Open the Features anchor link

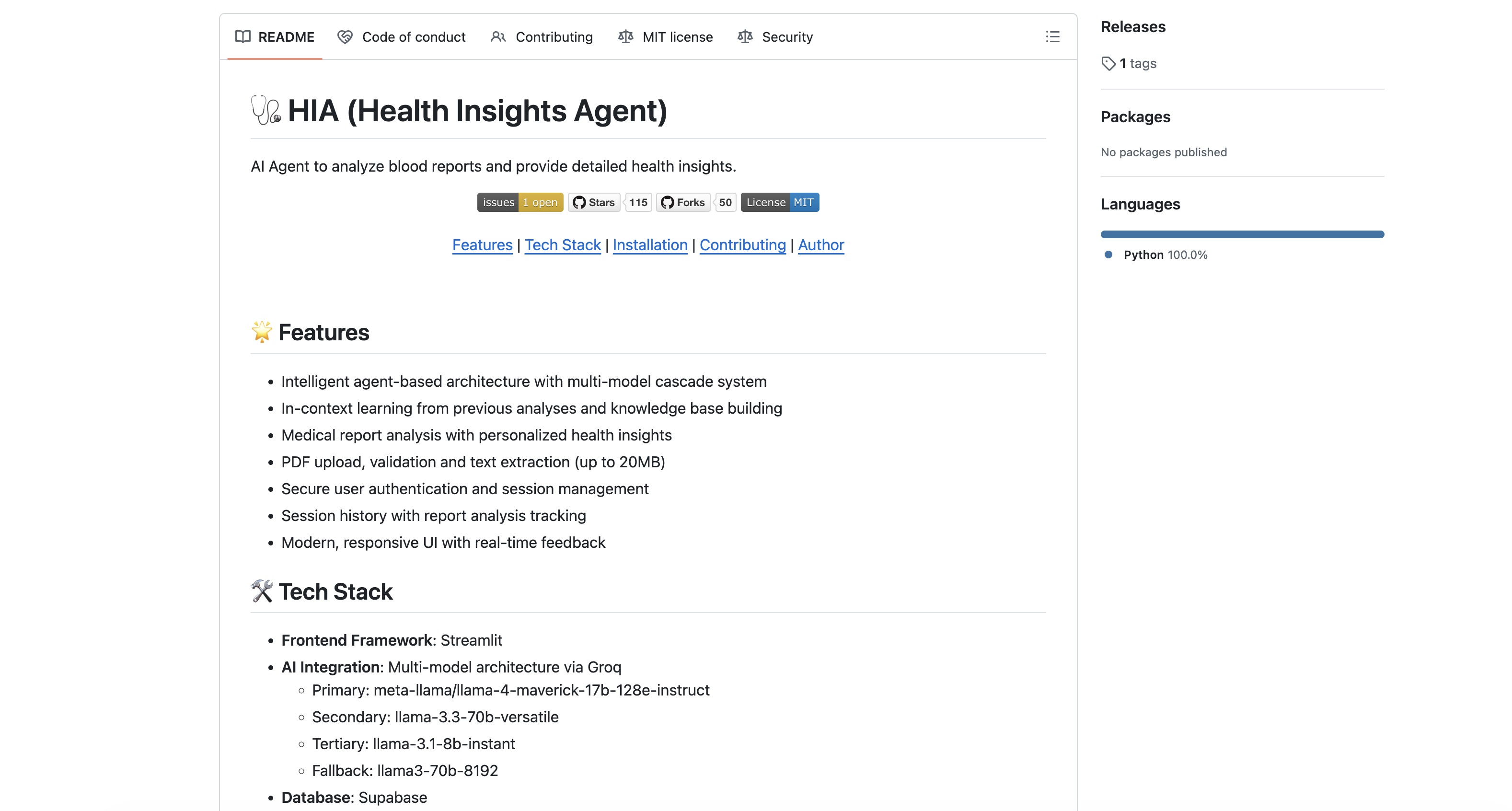tap(481, 245)
